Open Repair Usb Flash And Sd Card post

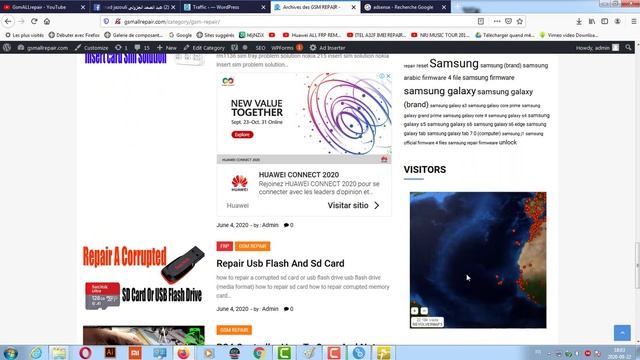(x=280, y=263)
